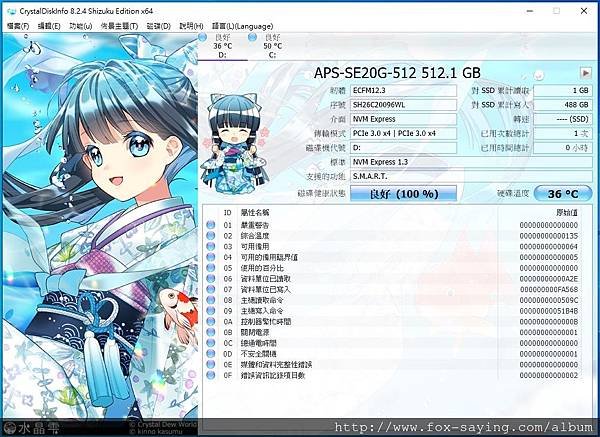Click status orb for attribute 01
This screenshot has width=600, height=437.
click(210, 225)
